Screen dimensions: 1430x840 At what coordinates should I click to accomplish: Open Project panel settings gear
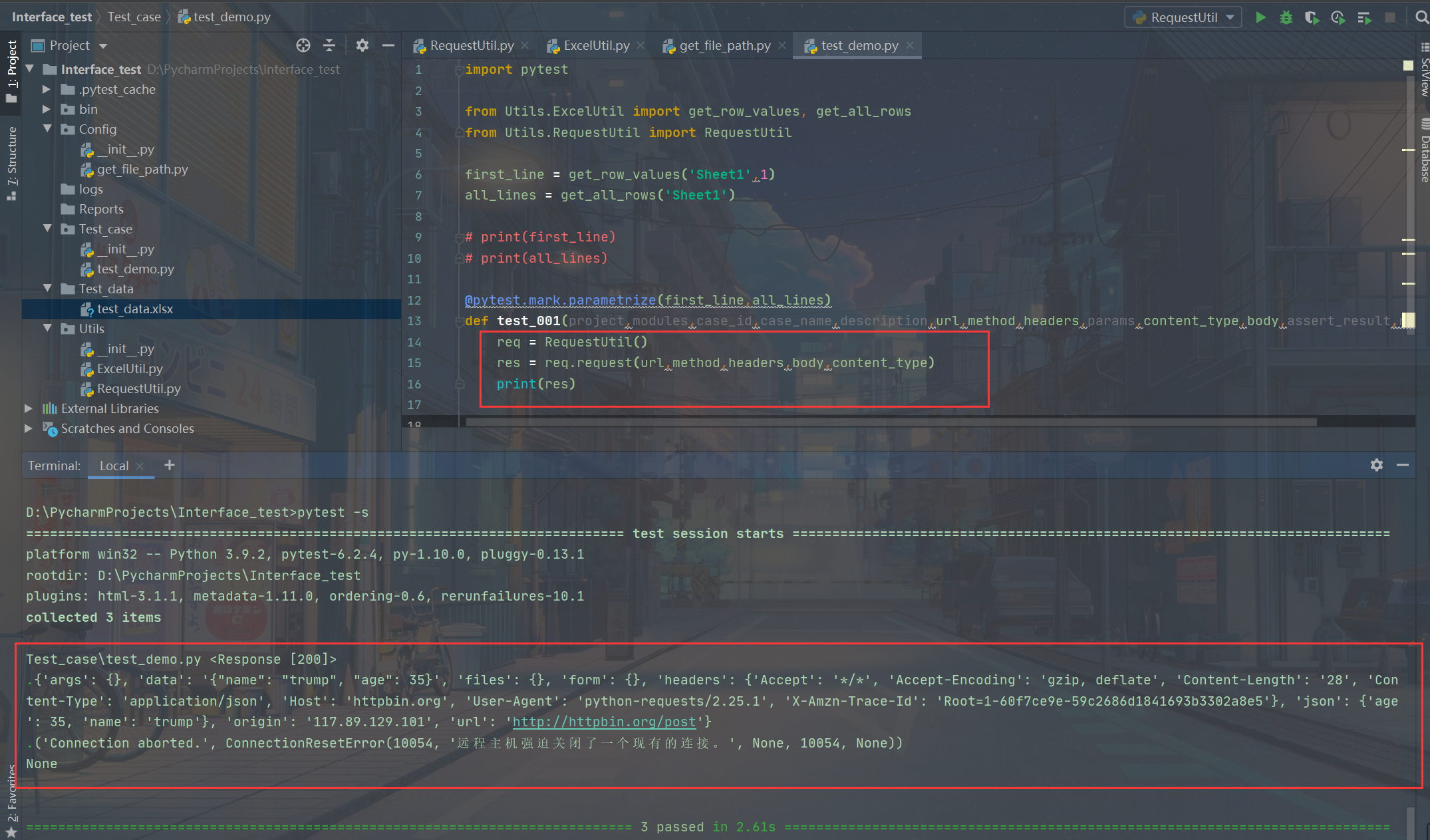click(362, 45)
